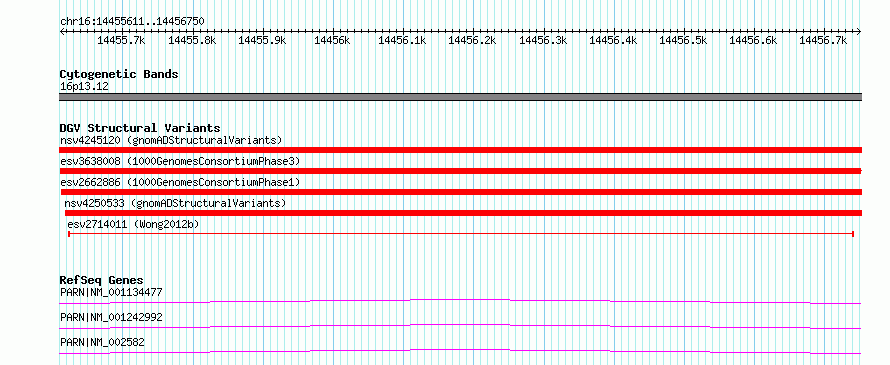Click the ruler's right arrow end
This screenshot has width=890, height=365.
tap(859, 31)
